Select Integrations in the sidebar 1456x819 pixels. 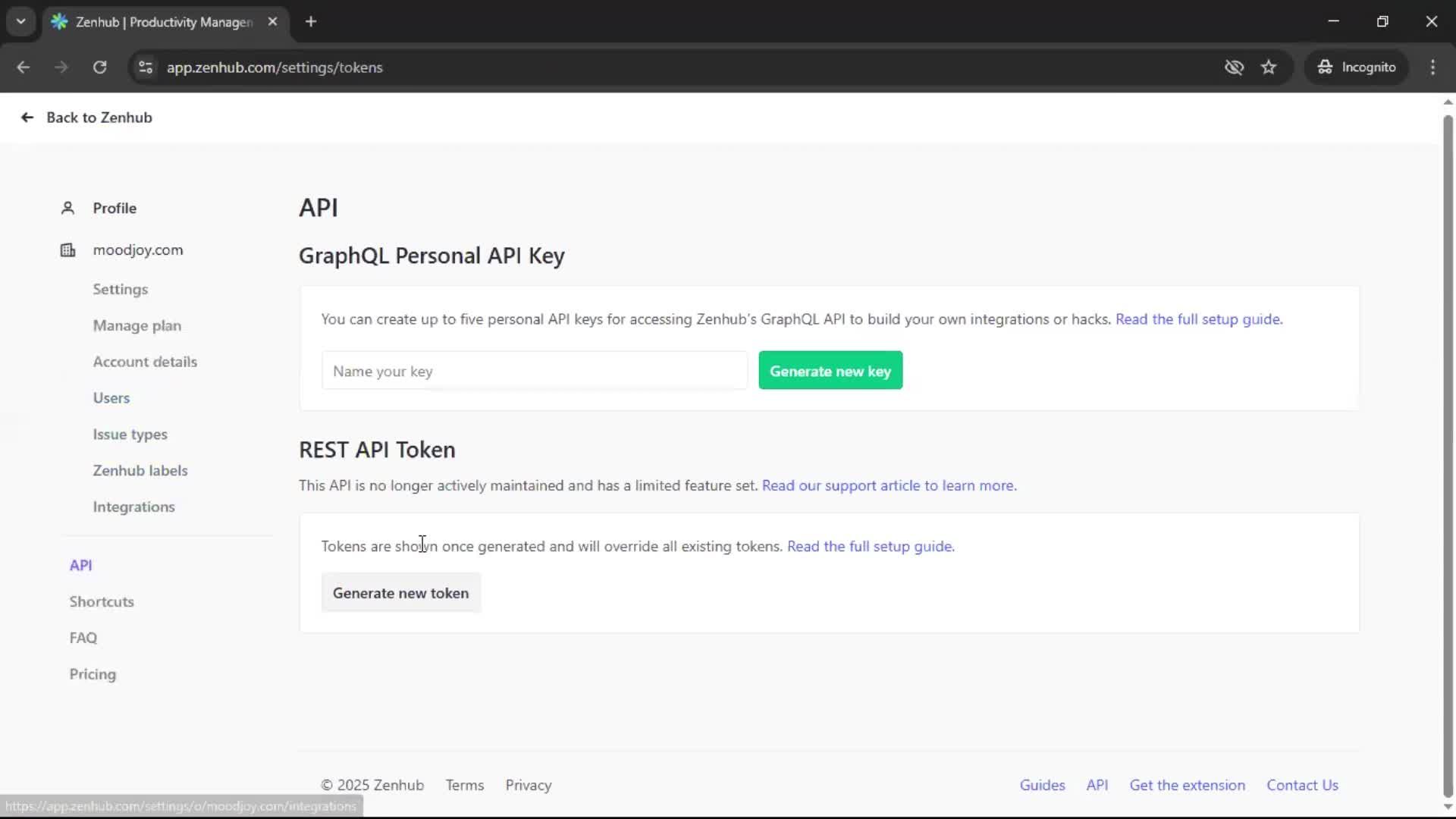click(133, 507)
